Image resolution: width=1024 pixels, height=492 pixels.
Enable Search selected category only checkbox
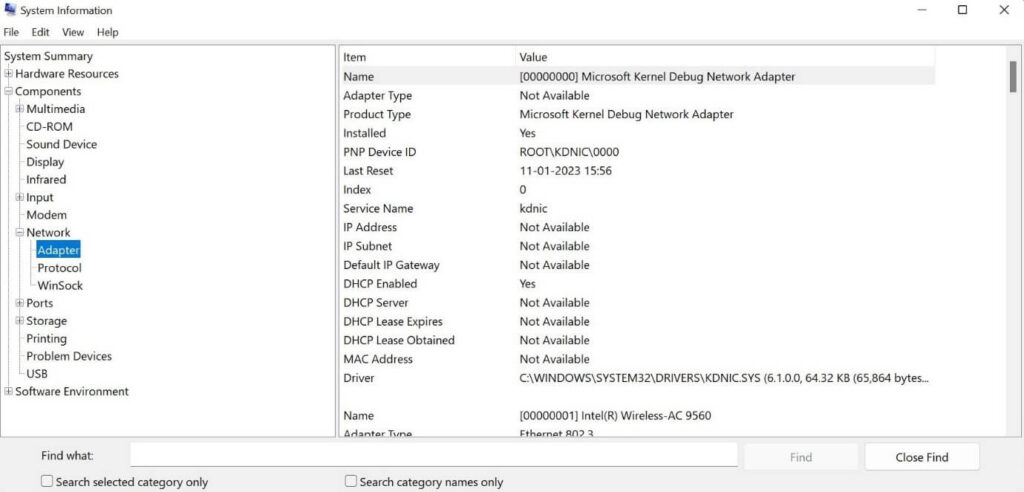(x=46, y=482)
